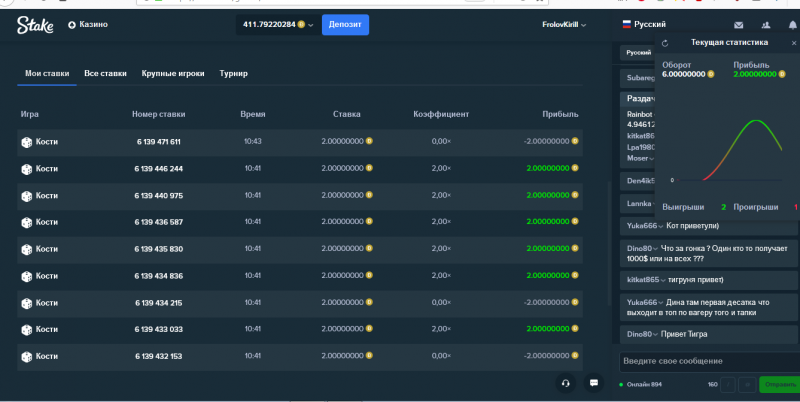Viewport: 800px width, 402px height.
Task: Click the Rainbot name in chat
Action: pyautogui.click(x=639, y=114)
